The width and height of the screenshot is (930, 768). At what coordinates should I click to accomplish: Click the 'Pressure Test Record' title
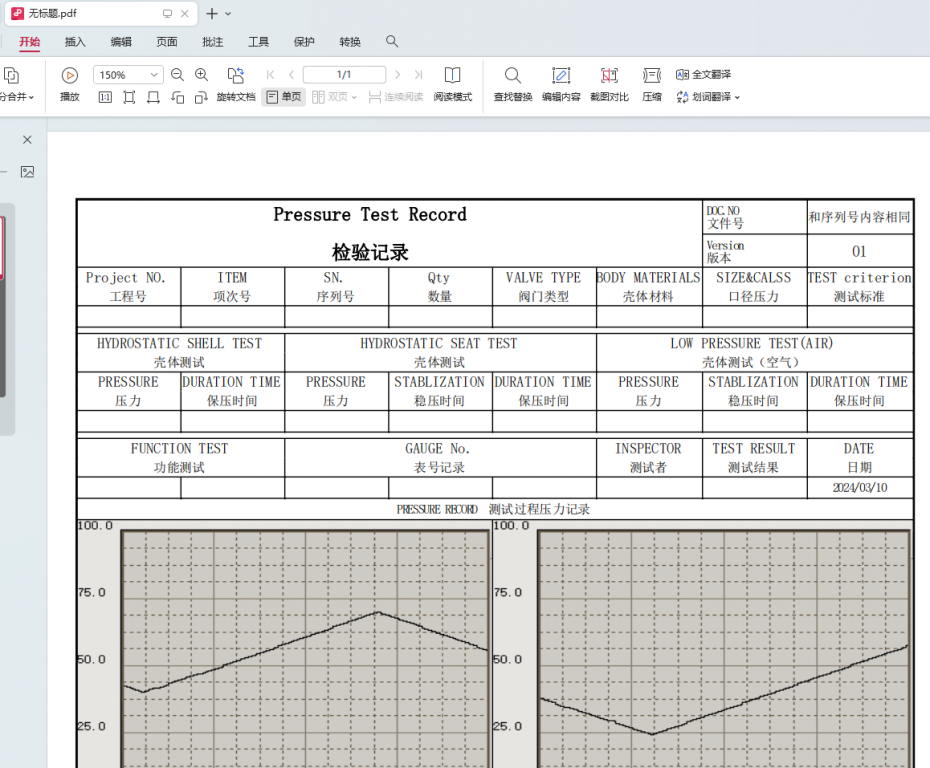coord(370,215)
